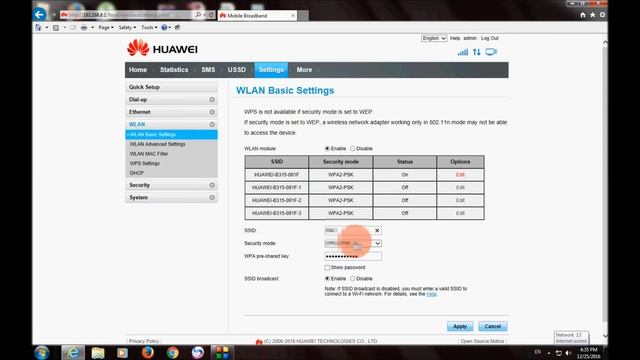Set SSID broadcast to Enable
This screenshot has width=640, height=360.
tap(327, 279)
